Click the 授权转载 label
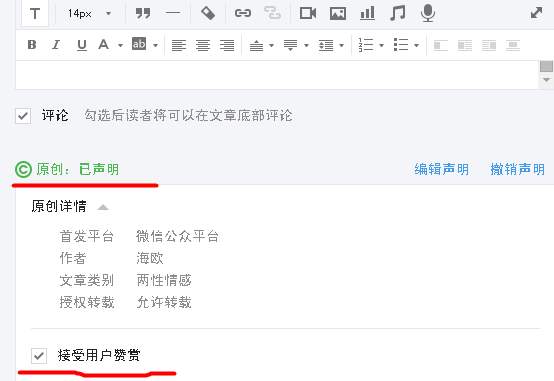Image resolution: width=554 pixels, height=381 pixels. pyautogui.click(x=87, y=302)
